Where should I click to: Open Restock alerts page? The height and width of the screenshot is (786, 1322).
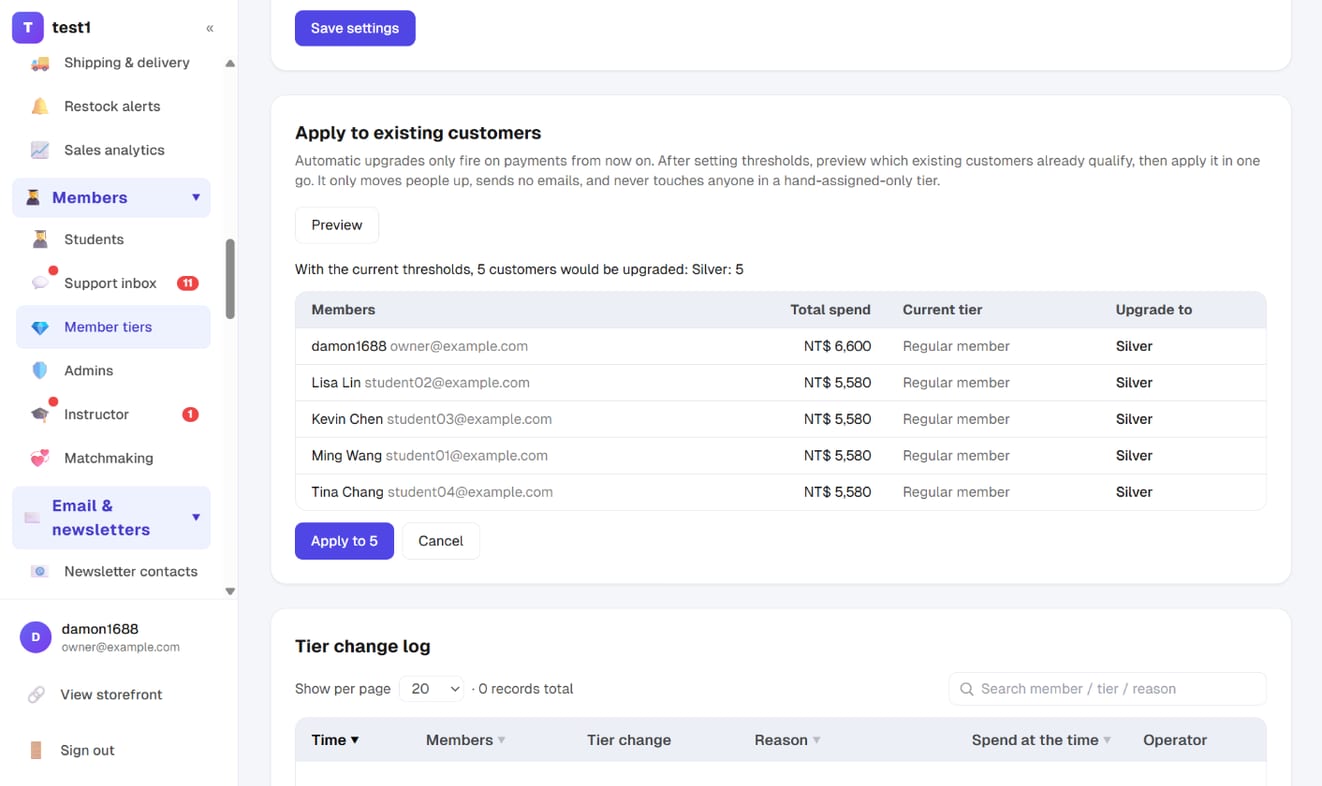click(112, 106)
